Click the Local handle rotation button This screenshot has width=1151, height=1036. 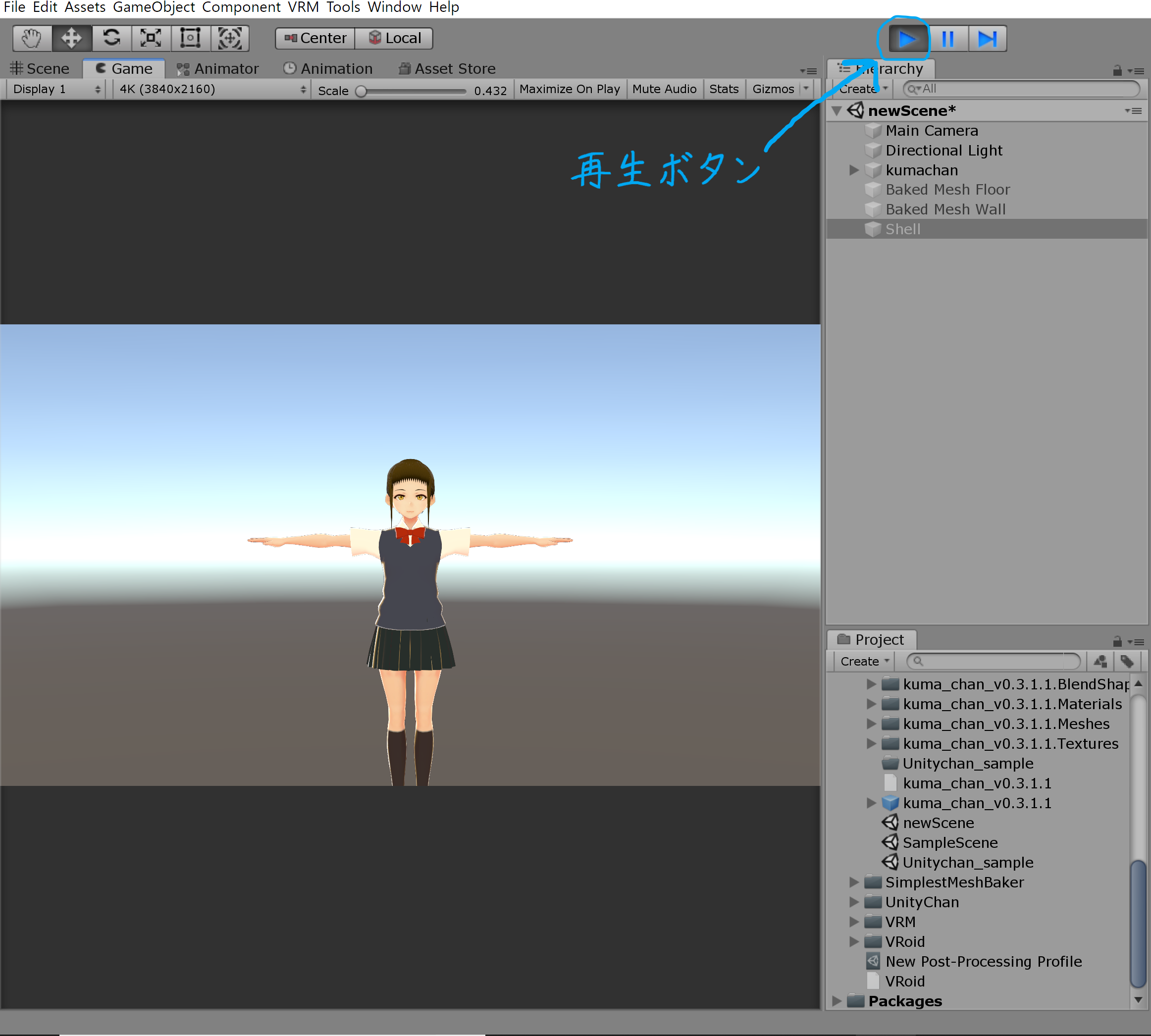pos(395,38)
